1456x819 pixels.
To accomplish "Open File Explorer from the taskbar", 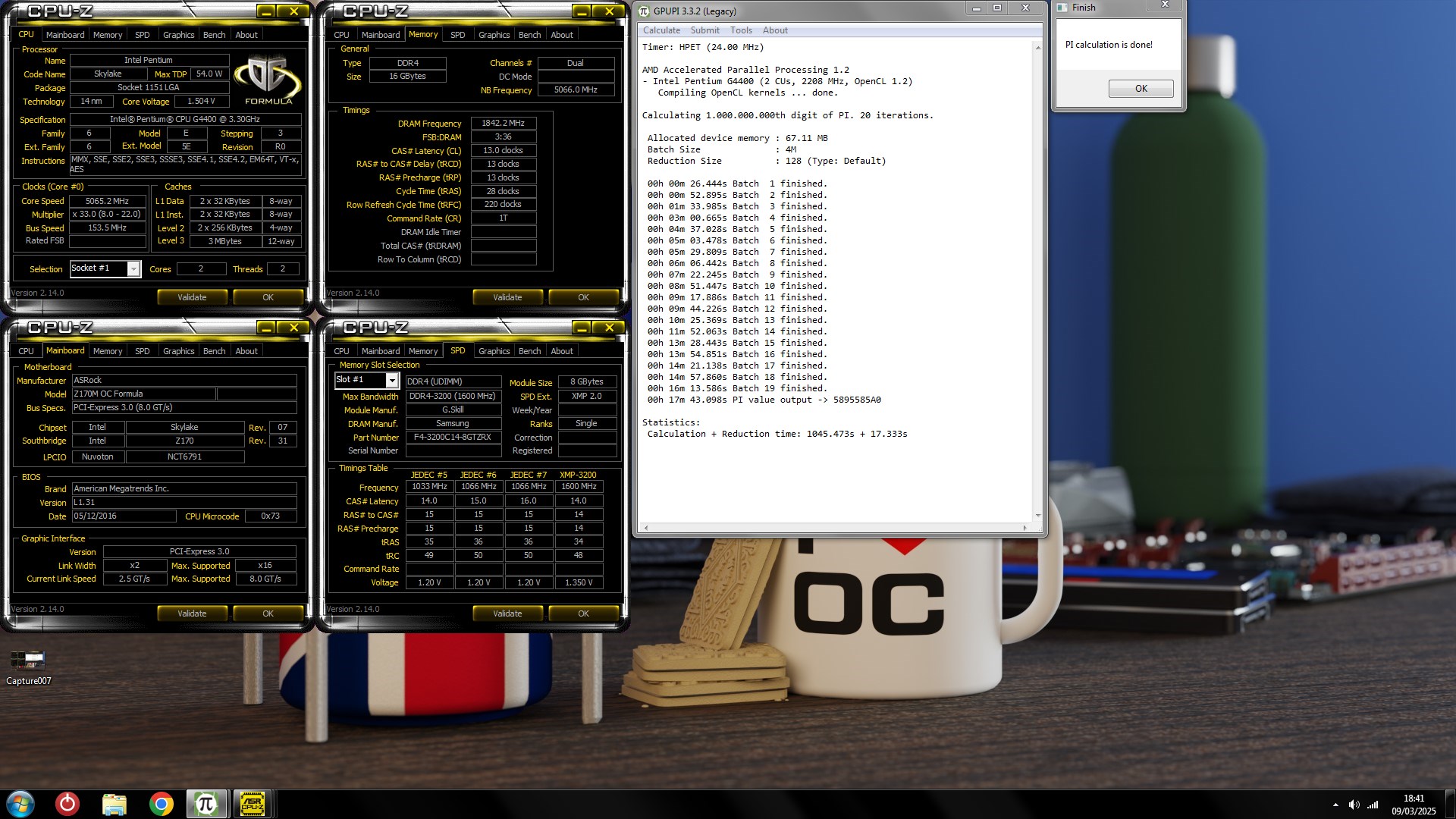I will click(x=114, y=803).
